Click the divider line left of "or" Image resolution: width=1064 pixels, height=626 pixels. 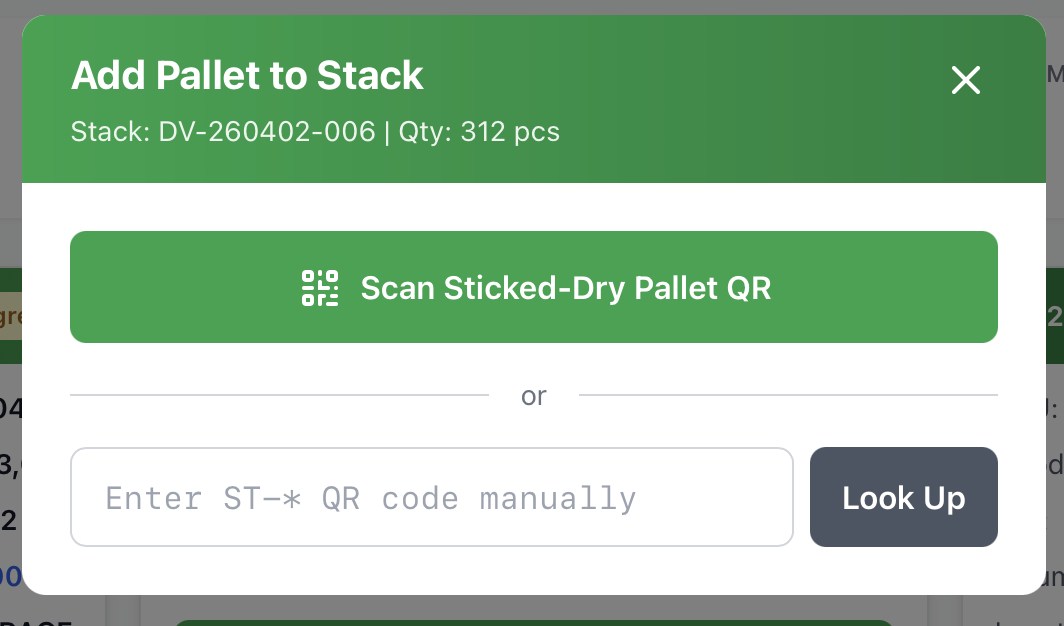[279, 395]
